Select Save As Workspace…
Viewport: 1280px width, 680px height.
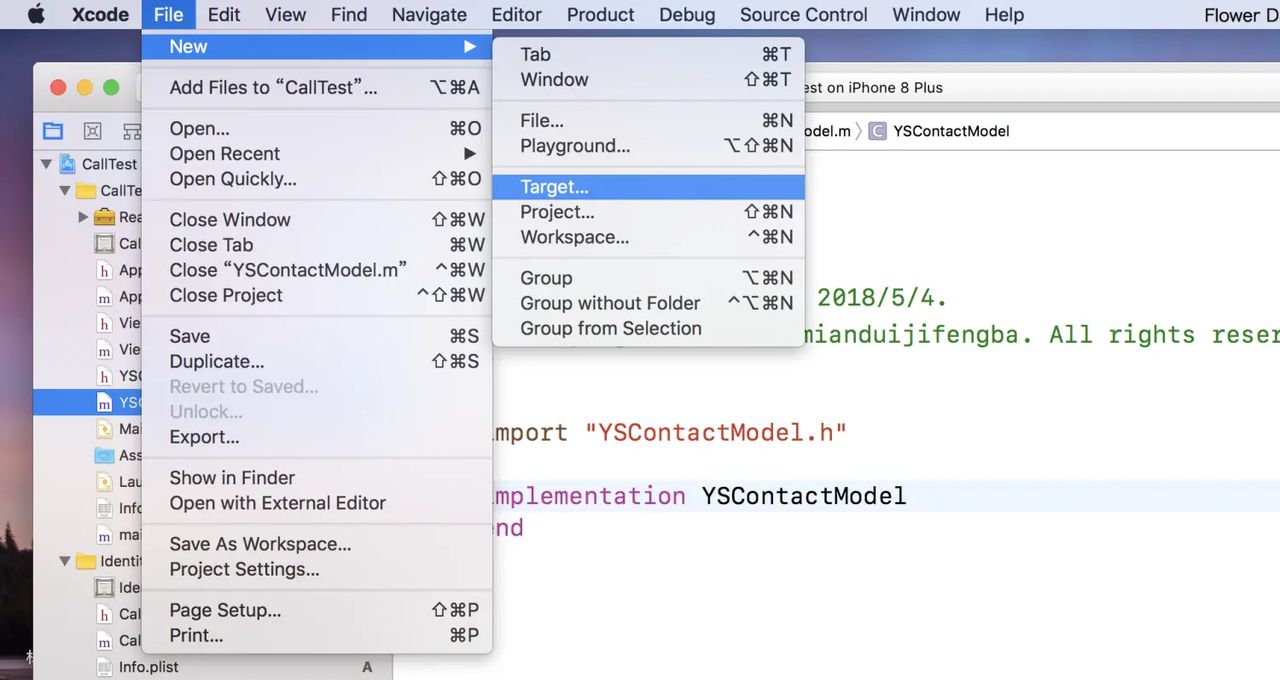tap(317, 544)
